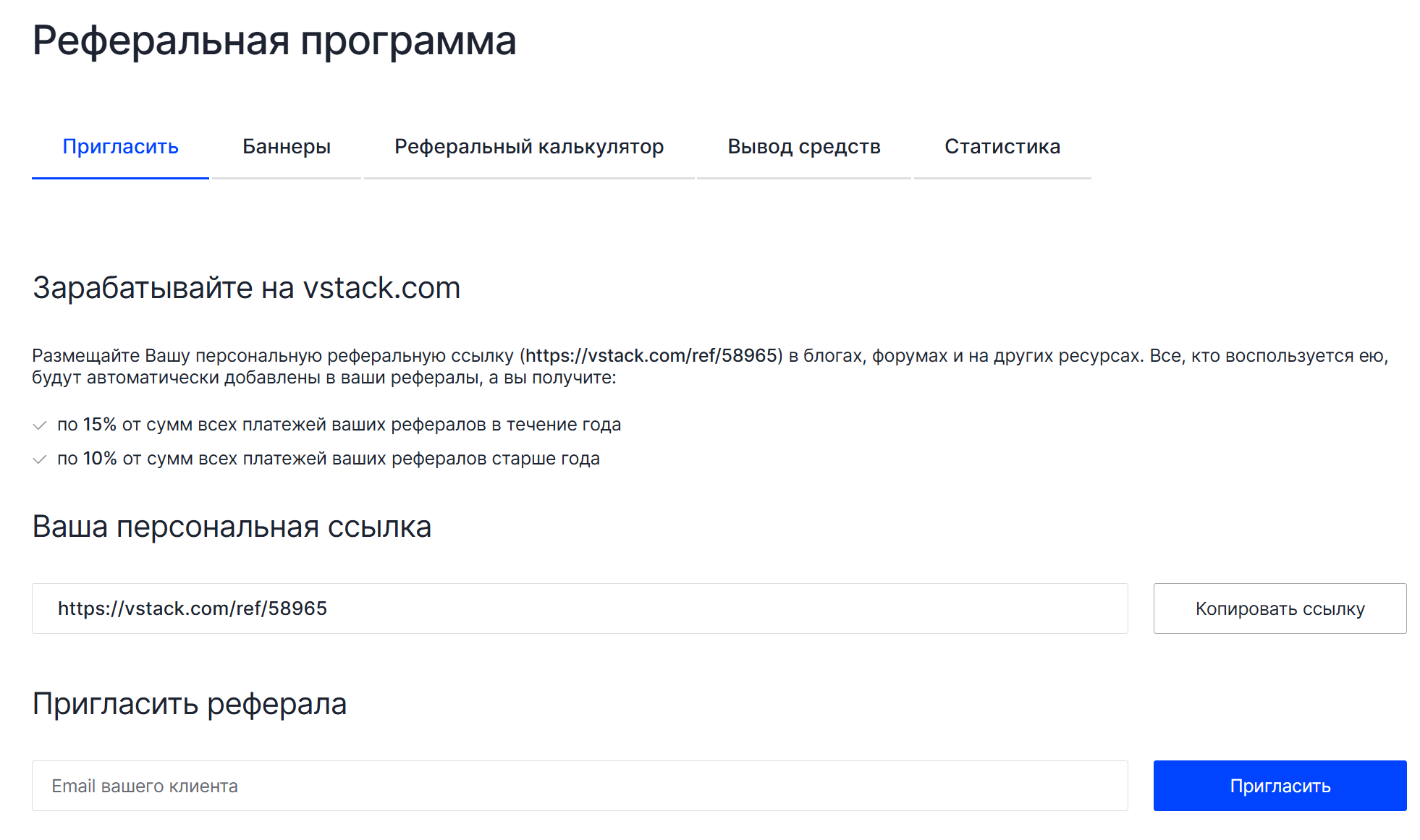This screenshot has height=840, width=1420.
Task: Click the bold referral URL in the paragraph
Action: [651, 356]
